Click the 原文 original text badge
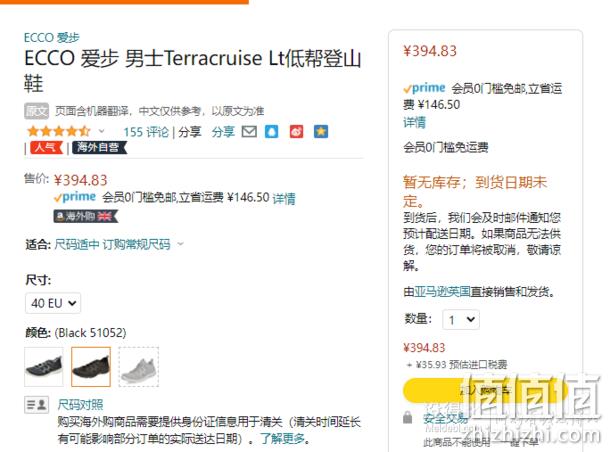The image size is (610, 452). pos(37,111)
